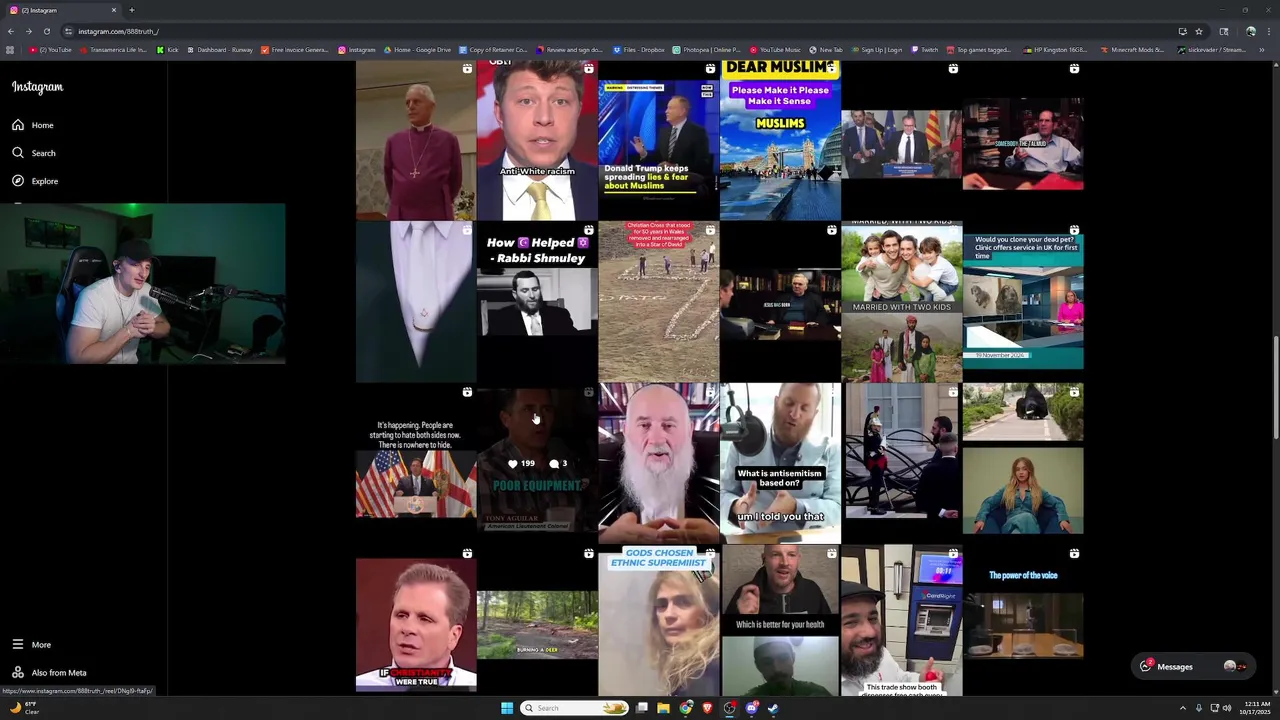Open Instagram Search panel
The height and width of the screenshot is (720, 1280).
[34, 153]
